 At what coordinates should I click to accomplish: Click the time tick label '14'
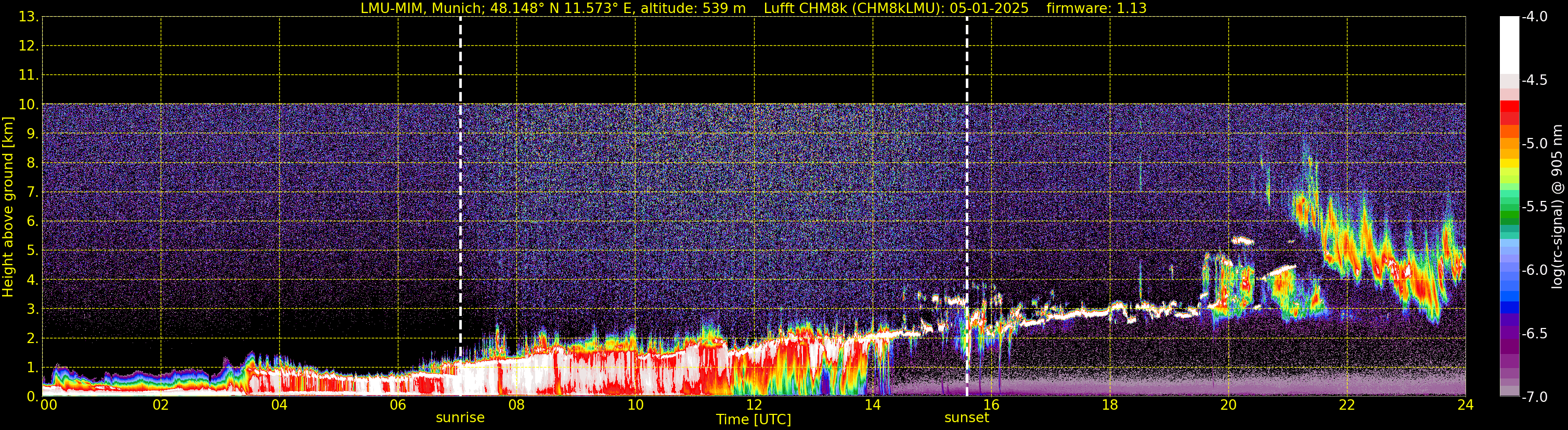click(873, 405)
